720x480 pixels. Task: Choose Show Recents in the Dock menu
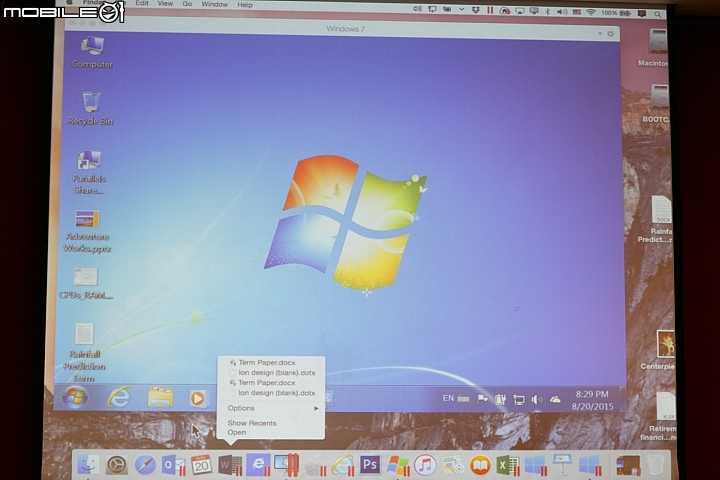252,423
